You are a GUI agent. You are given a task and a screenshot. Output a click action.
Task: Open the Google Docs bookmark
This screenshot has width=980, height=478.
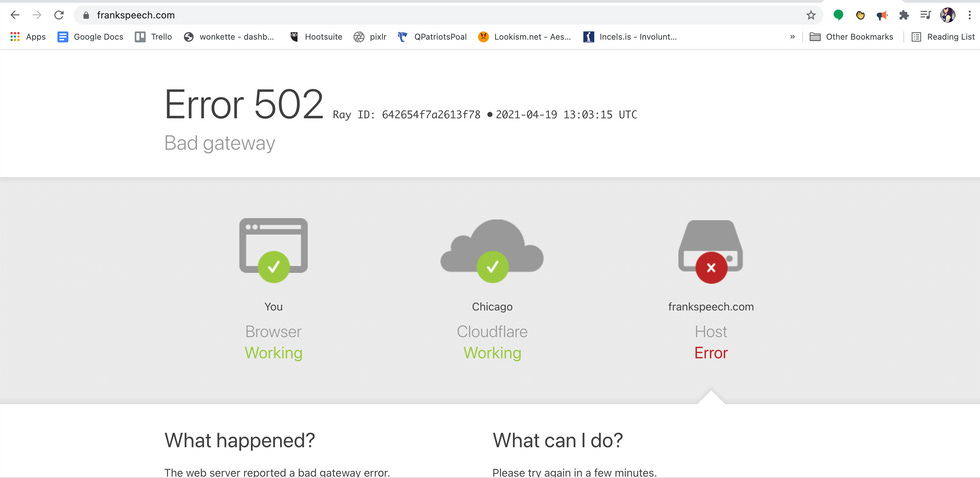click(x=91, y=37)
